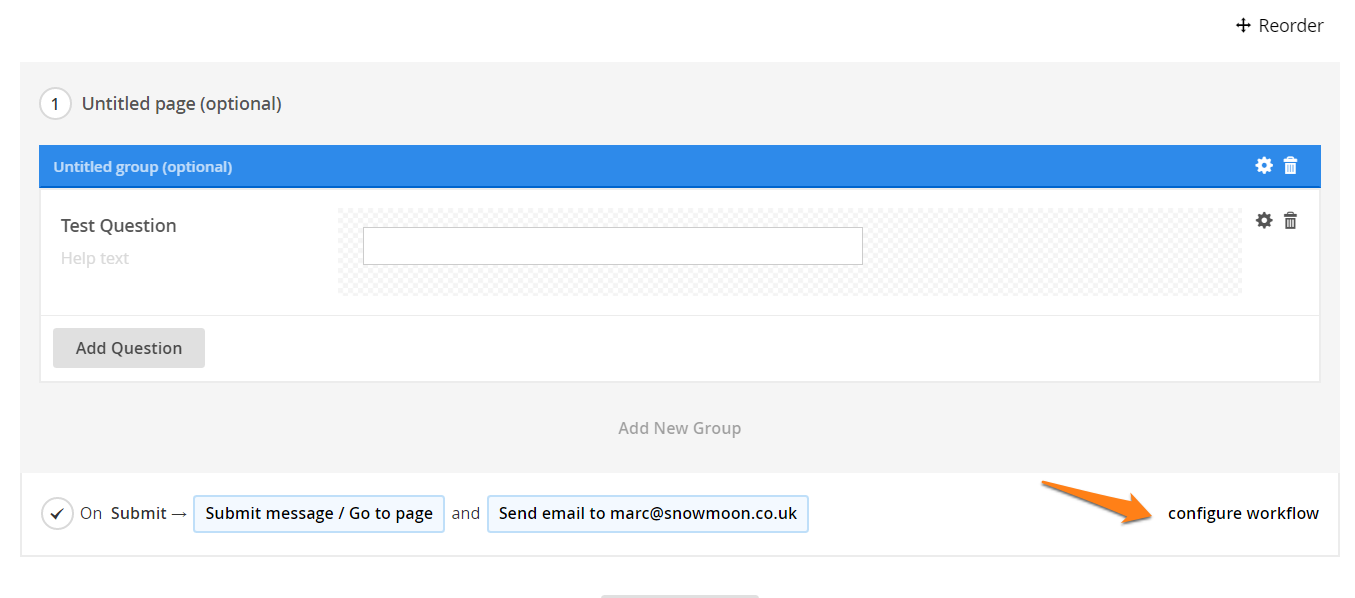Edit the Untitled page (optional) title
The image size is (1355, 598).
(181, 104)
